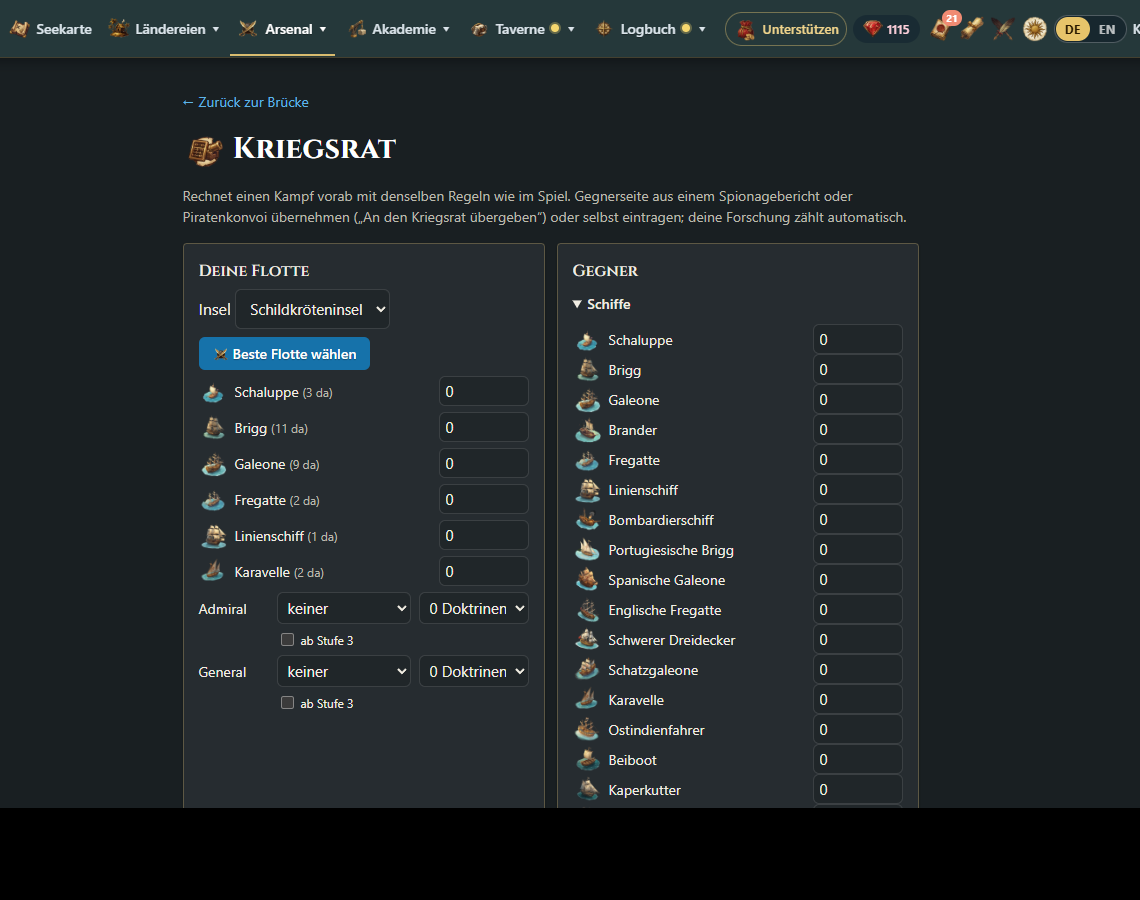Image resolution: width=1140 pixels, height=900 pixels.
Task: Select the DE language option
Action: click(x=1072, y=29)
